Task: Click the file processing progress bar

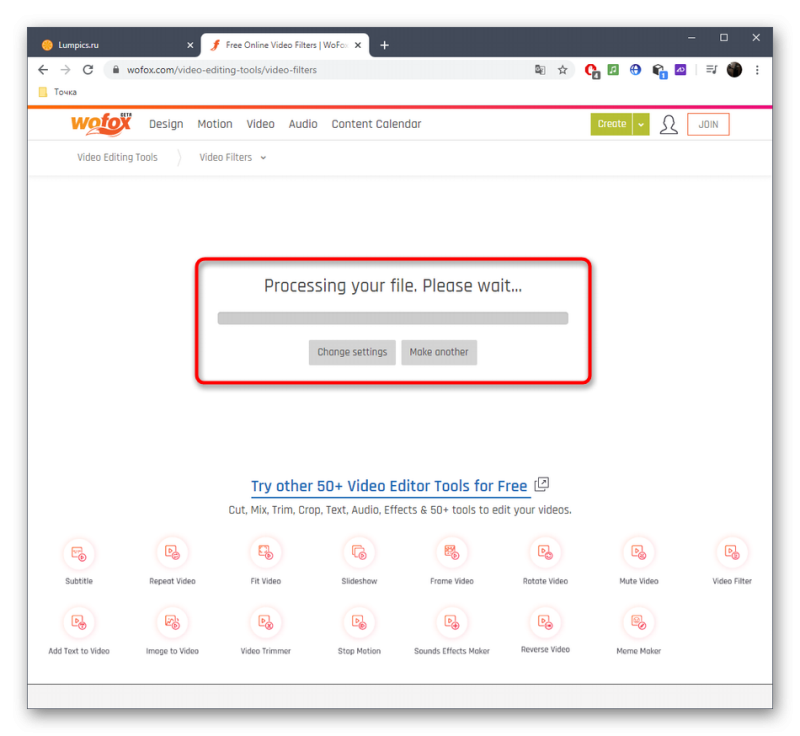Action: point(393,318)
